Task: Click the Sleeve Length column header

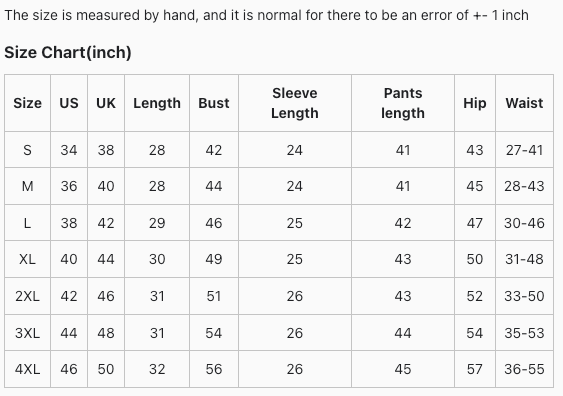Action: click(x=294, y=103)
